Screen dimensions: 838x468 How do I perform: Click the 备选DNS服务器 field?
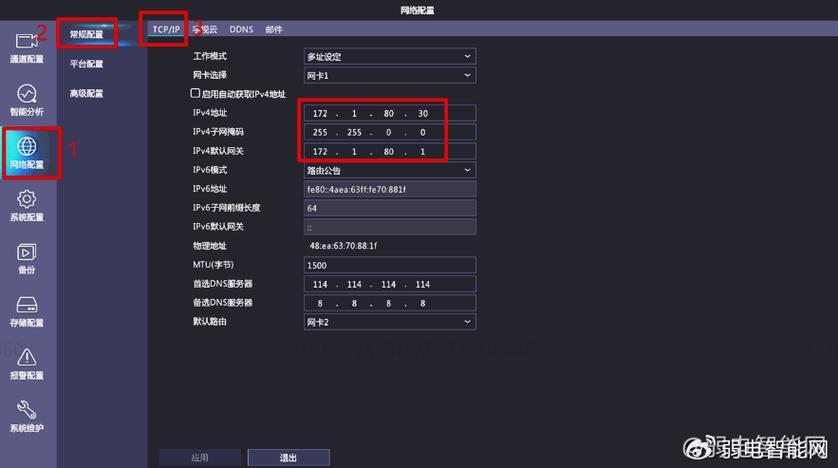click(x=390, y=303)
